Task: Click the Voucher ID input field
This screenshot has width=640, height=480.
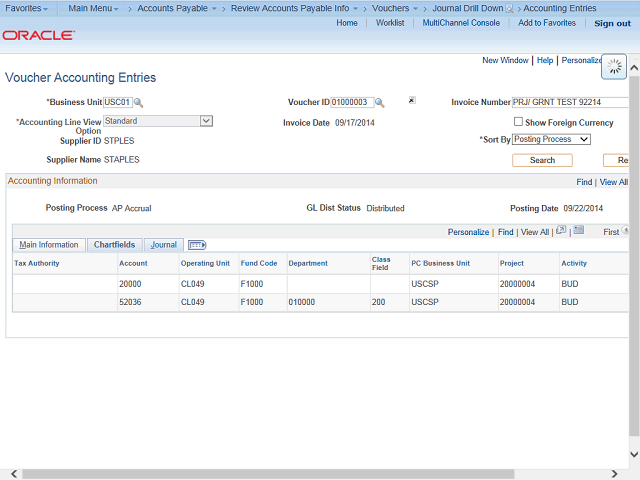Action: [x=352, y=102]
